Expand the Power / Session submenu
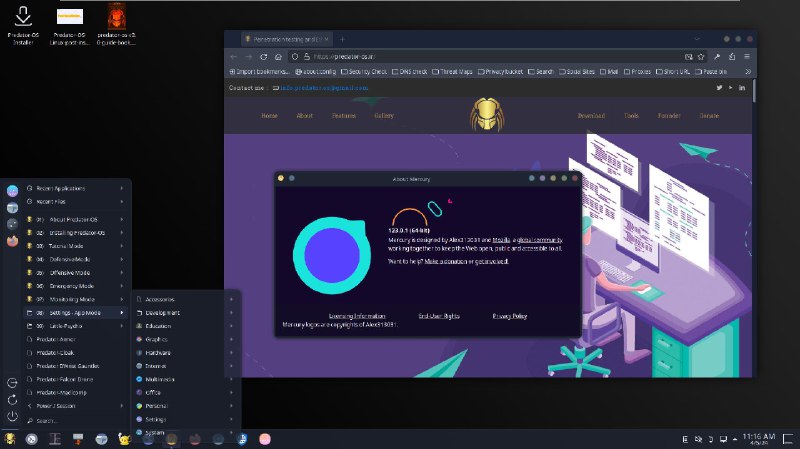Image resolution: width=800 pixels, height=449 pixels. pos(76,406)
